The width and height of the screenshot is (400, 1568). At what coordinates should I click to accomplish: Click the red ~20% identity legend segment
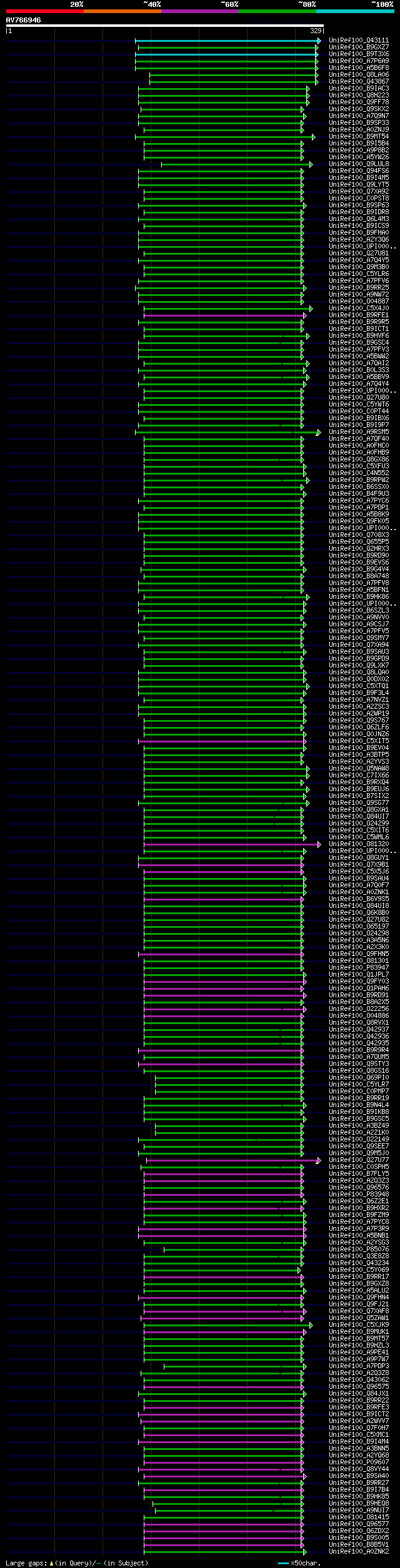[44, 11]
